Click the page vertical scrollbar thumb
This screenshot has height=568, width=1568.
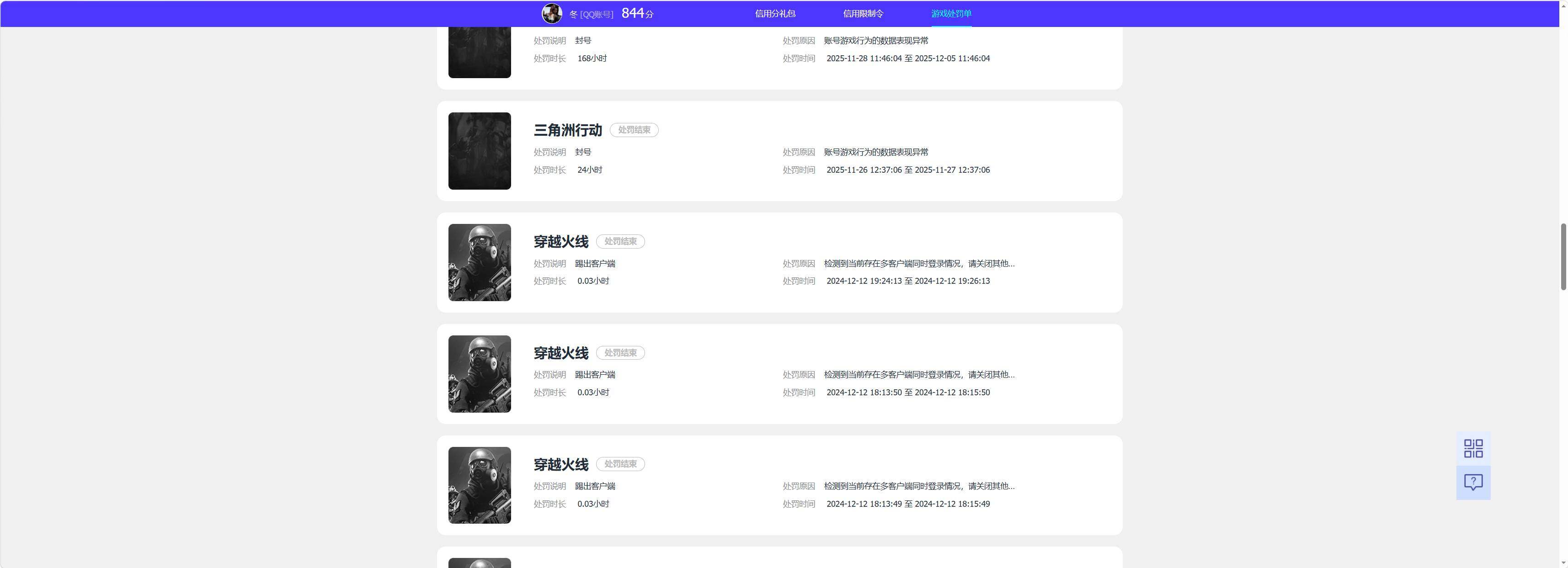pyautogui.click(x=1563, y=257)
